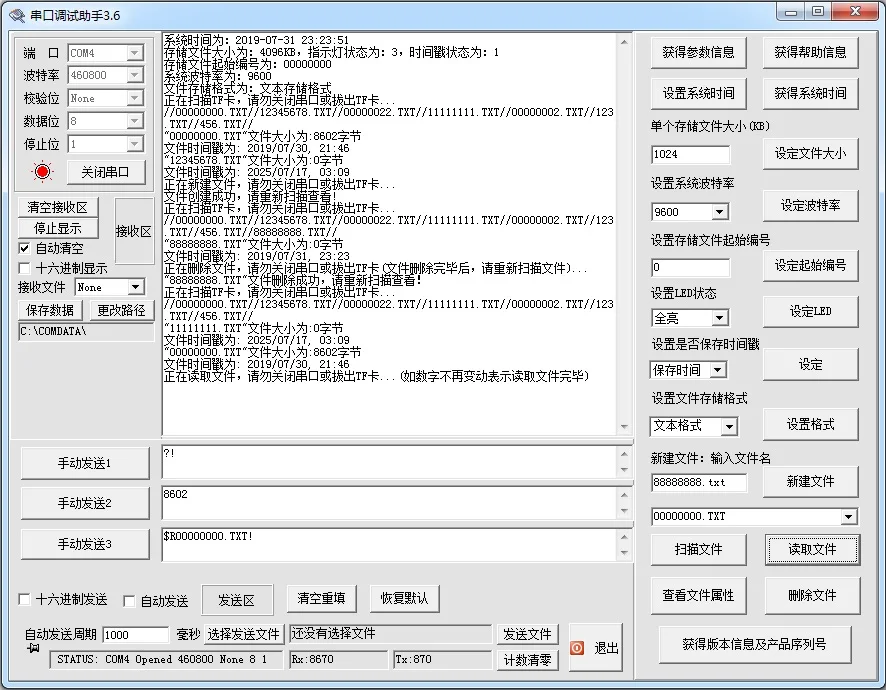Click the 更改路径 button
The image size is (886, 690).
tap(121, 310)
